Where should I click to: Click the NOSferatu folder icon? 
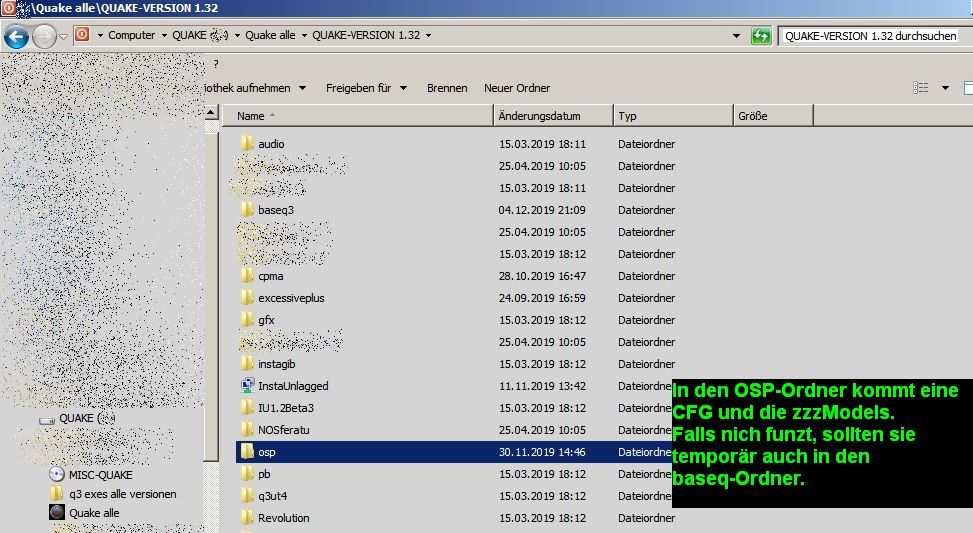247,429
